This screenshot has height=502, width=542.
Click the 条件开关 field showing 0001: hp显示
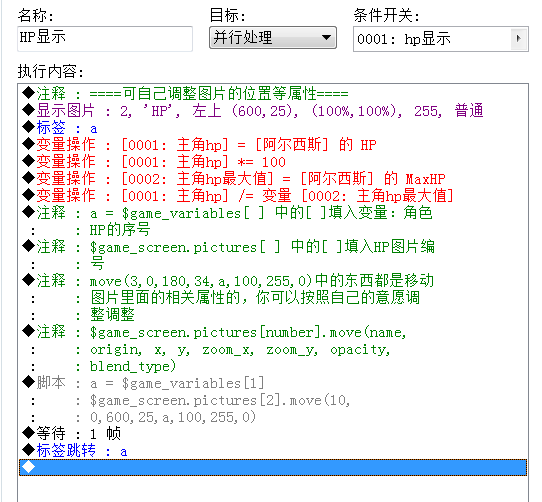coord(441,39)
